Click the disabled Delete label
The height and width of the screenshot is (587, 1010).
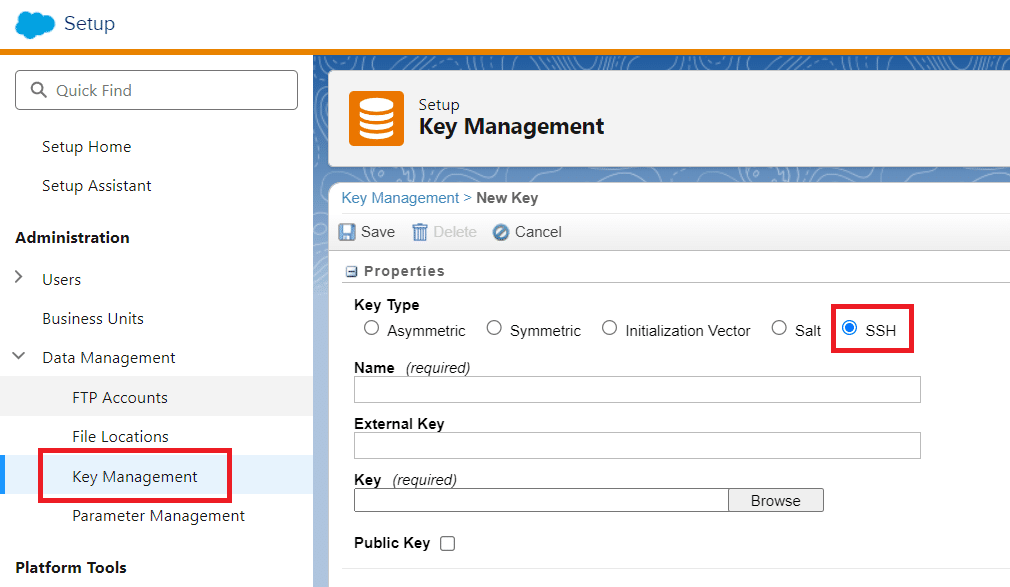click(x=455, y=232)
